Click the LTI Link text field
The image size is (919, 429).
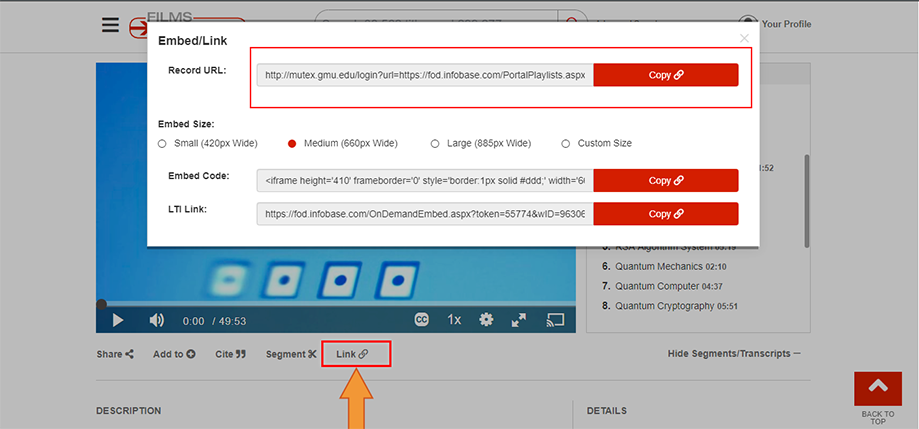425,214
